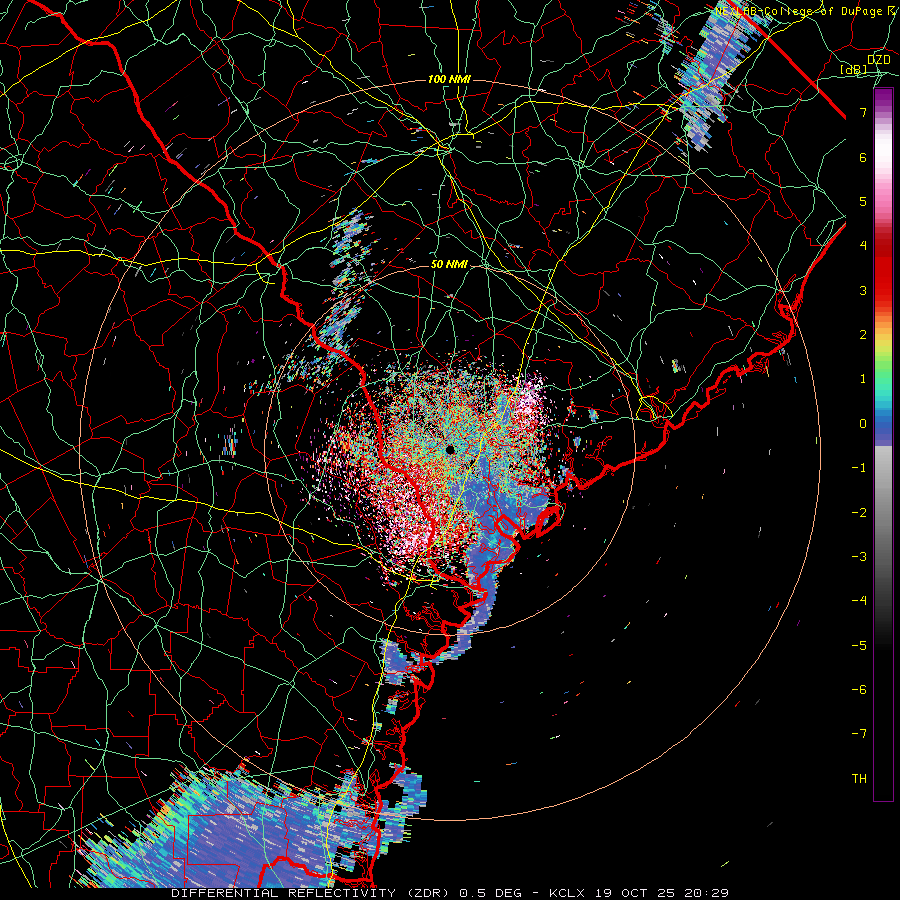Click the "50 NMI" range ring label
This screenshot has height=900, width=900.
point(449,264)
